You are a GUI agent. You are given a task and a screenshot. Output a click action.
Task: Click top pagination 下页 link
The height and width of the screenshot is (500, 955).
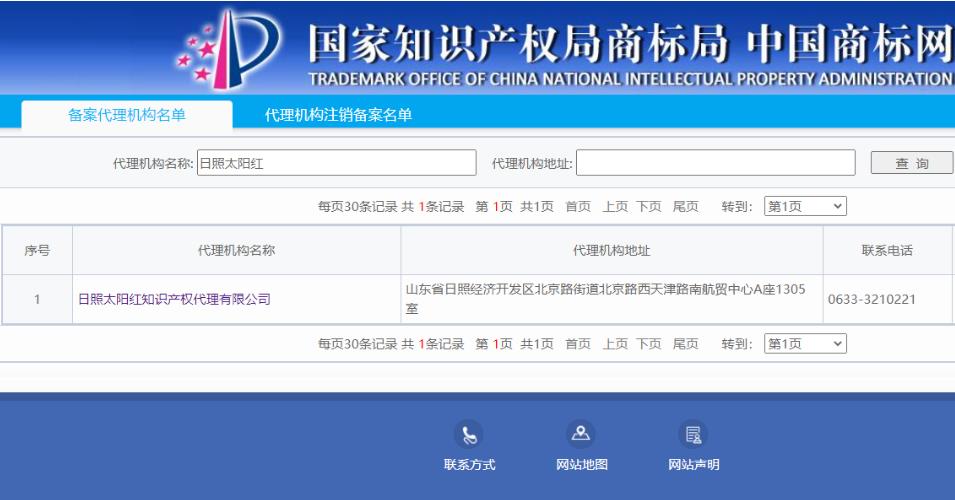point(649,206)
